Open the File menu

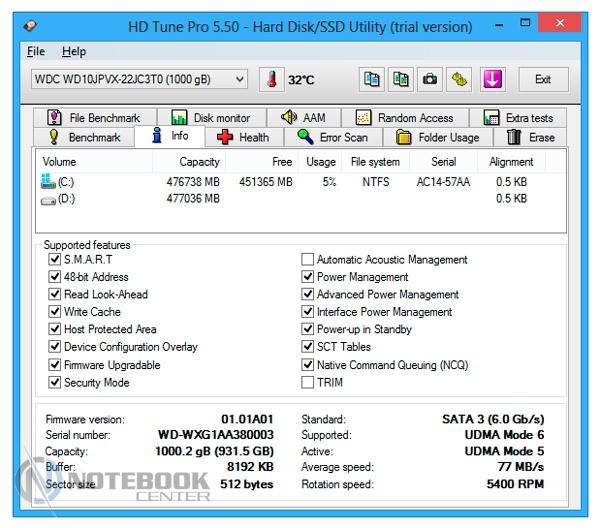coord(36,51)
